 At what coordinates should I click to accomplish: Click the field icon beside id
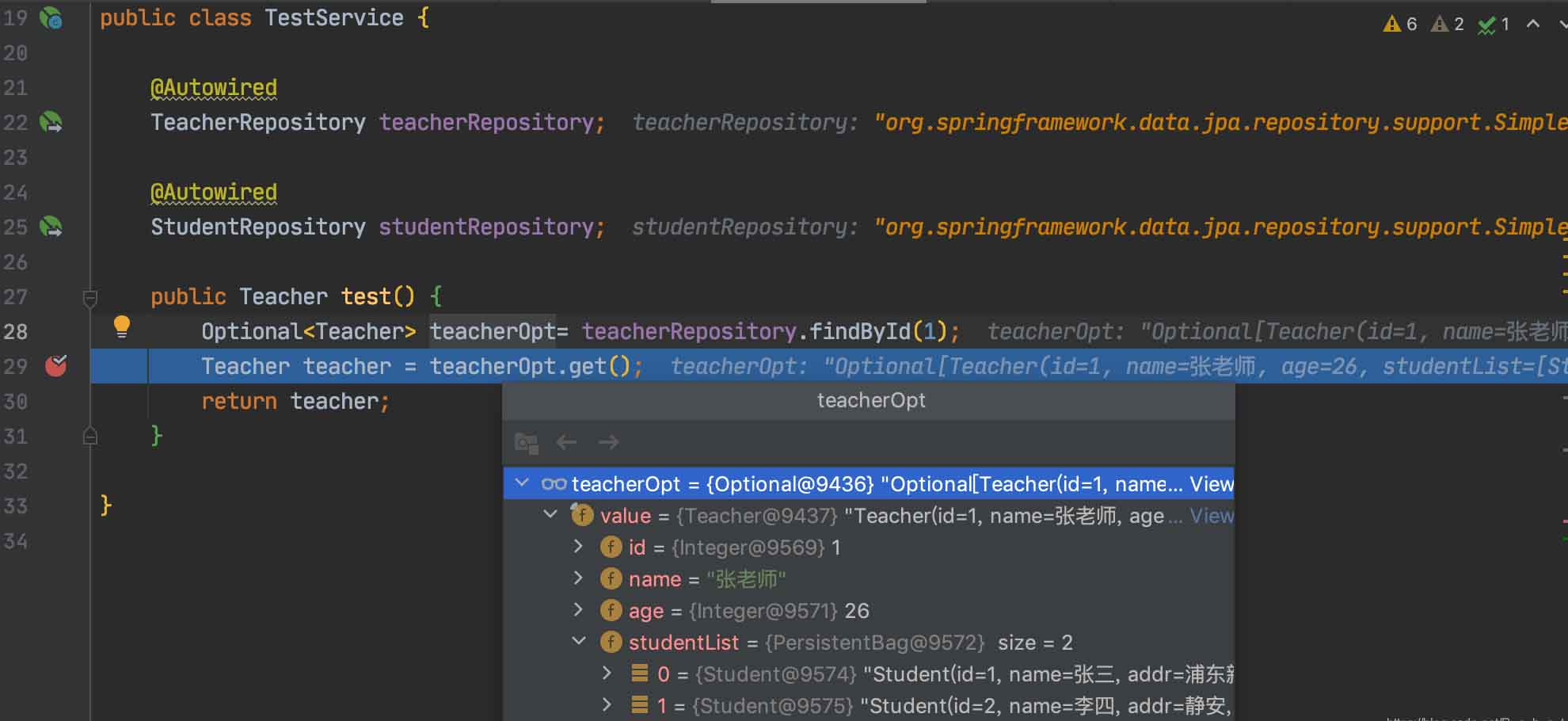click(x=611, y=547)
